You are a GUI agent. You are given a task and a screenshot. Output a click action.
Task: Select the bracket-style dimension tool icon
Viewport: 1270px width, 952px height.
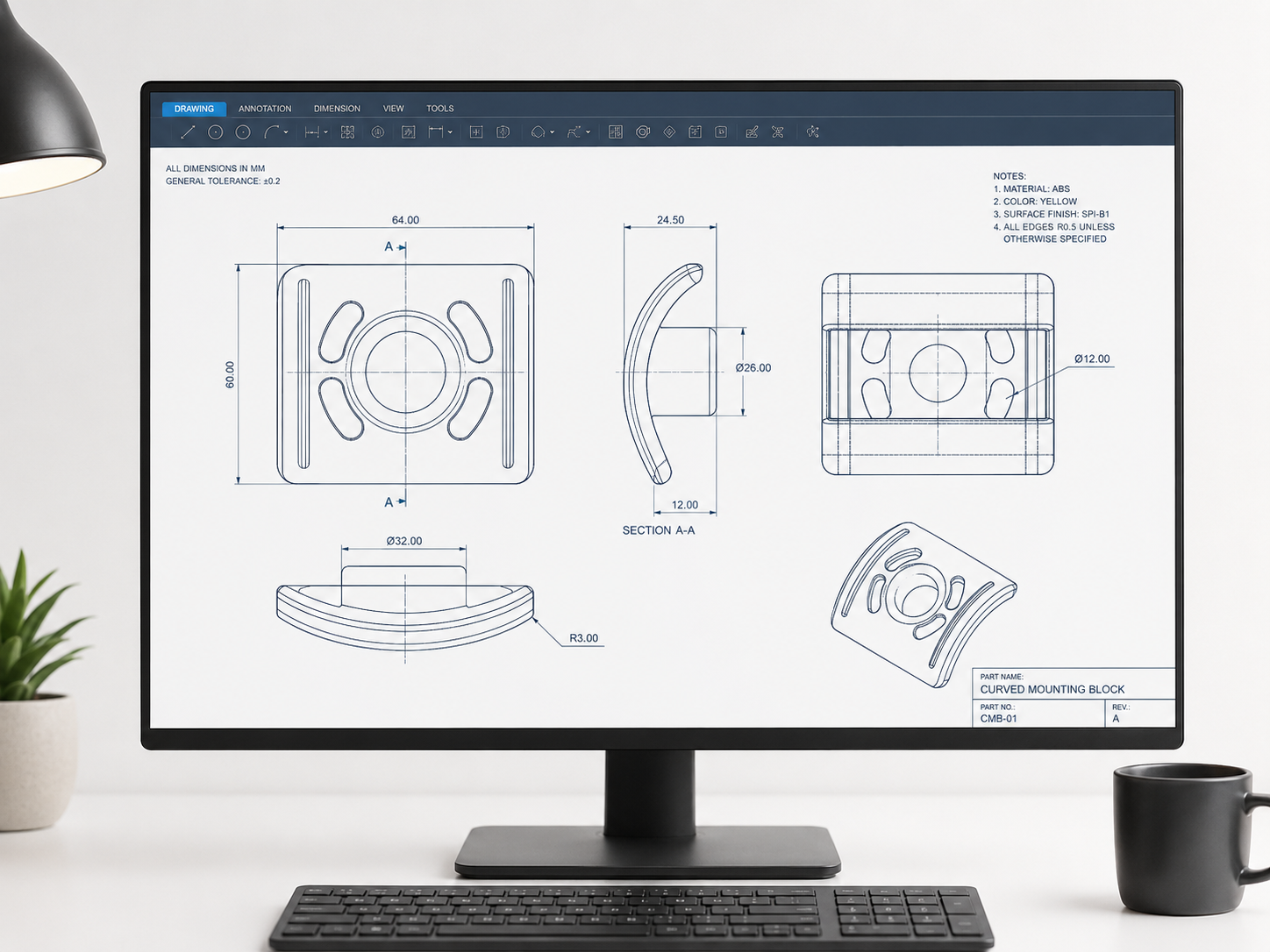[x=436, y=132]
